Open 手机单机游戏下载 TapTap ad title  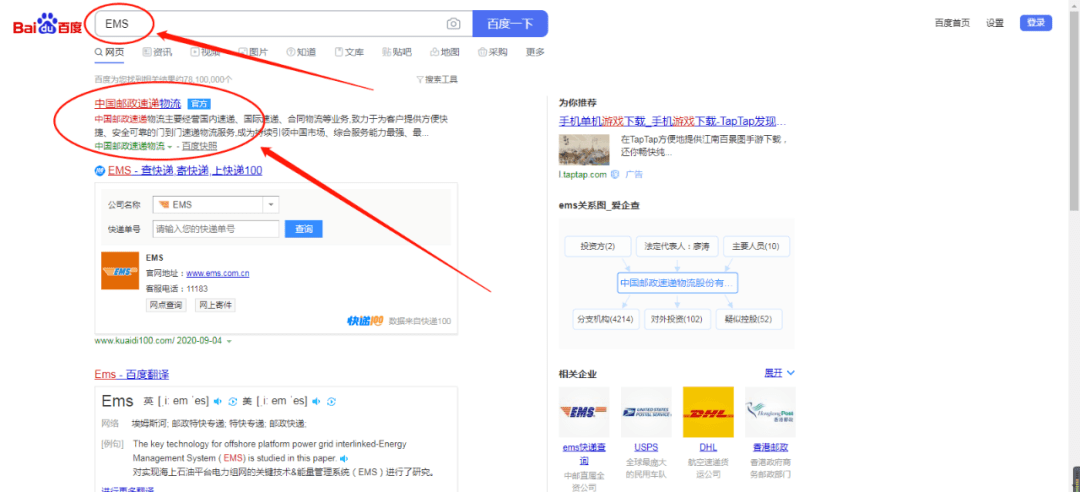672,122
